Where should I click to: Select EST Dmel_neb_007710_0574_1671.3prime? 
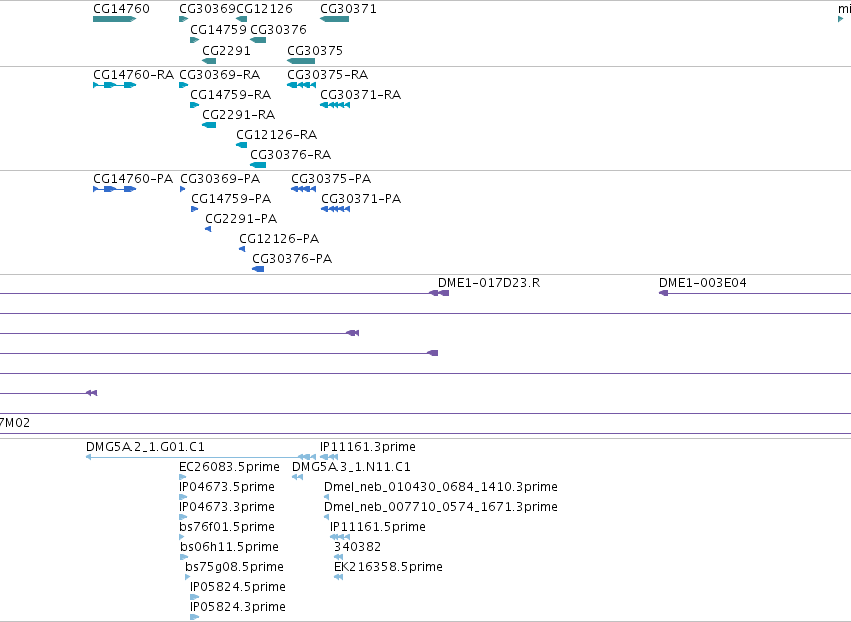tap(441, 507)
